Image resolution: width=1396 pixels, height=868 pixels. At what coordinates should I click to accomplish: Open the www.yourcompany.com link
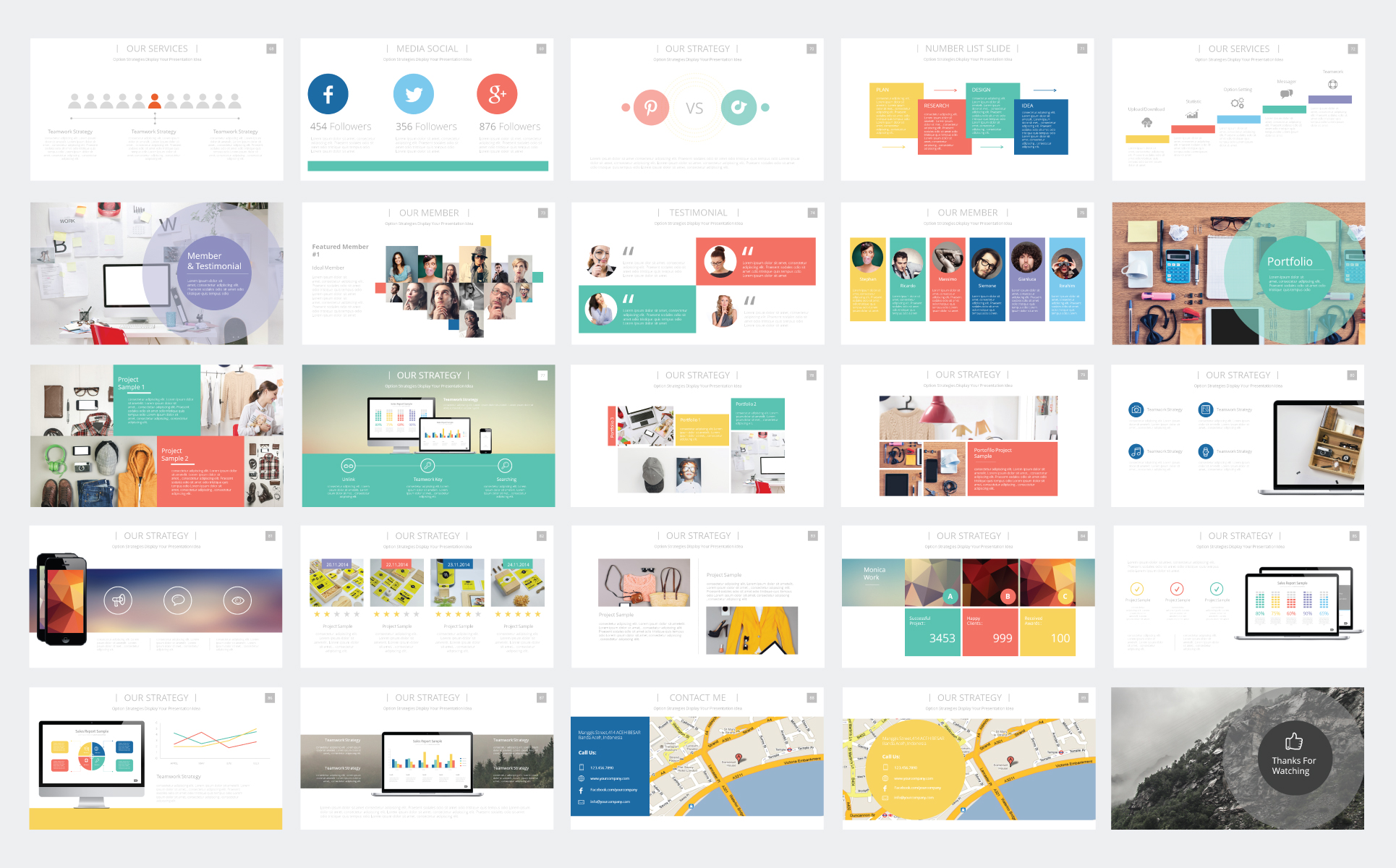(610, 778)
